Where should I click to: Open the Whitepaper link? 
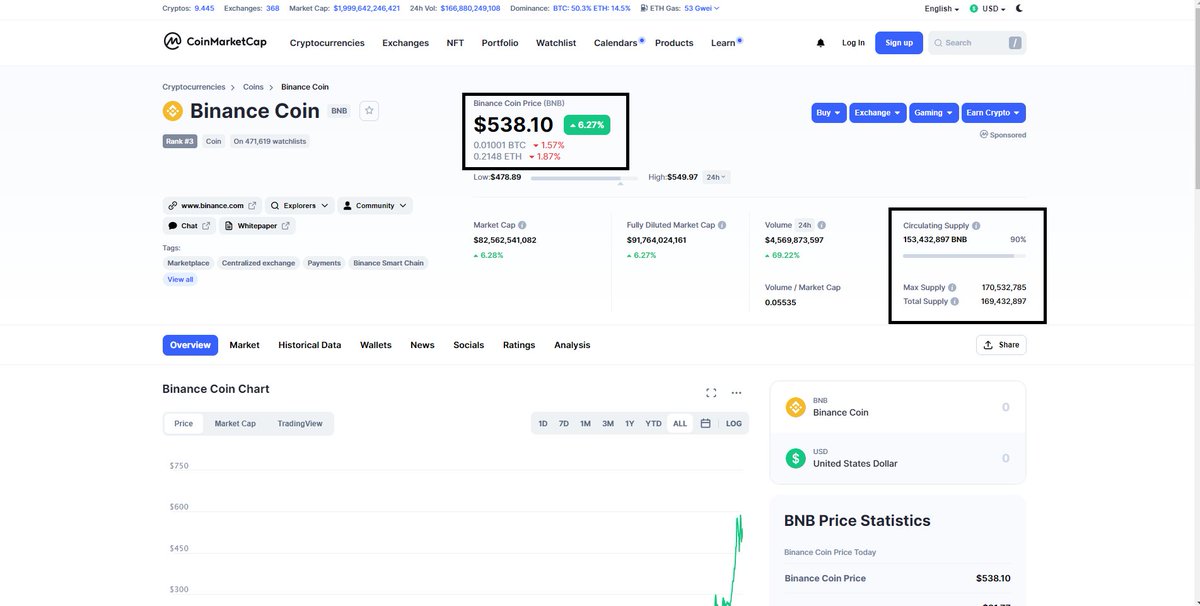pos(257,226)
